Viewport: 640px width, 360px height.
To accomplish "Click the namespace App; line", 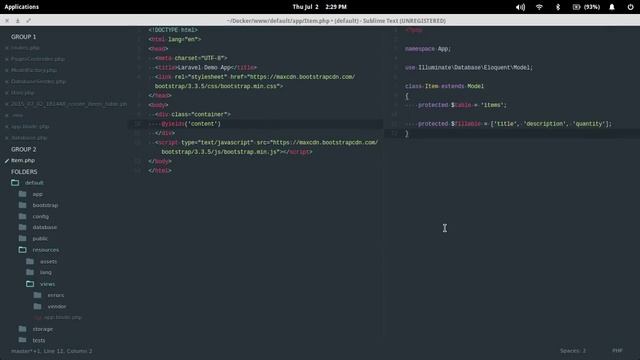I will coord(428,49).
